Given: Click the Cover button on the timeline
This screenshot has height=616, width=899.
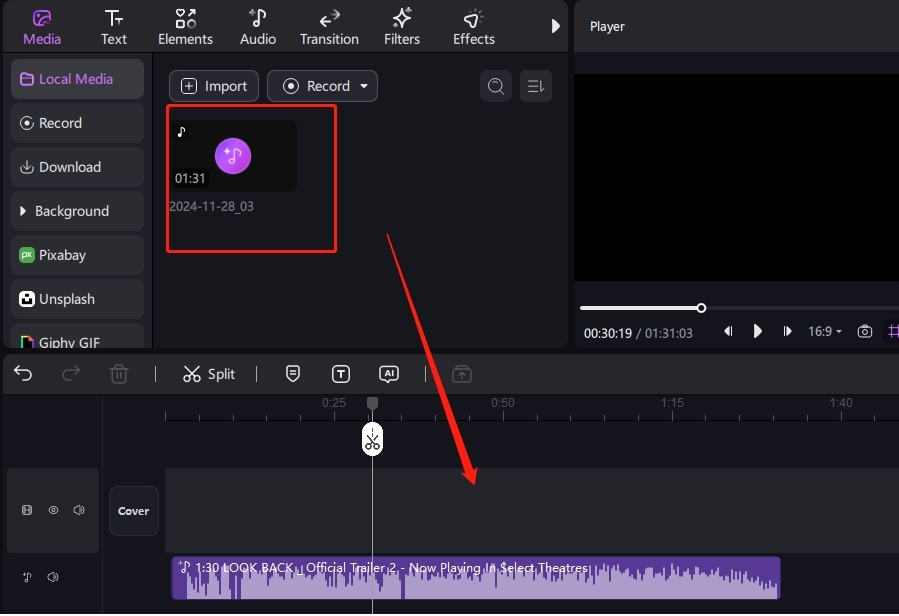Looking at the screenshot, I should point(133,510).
